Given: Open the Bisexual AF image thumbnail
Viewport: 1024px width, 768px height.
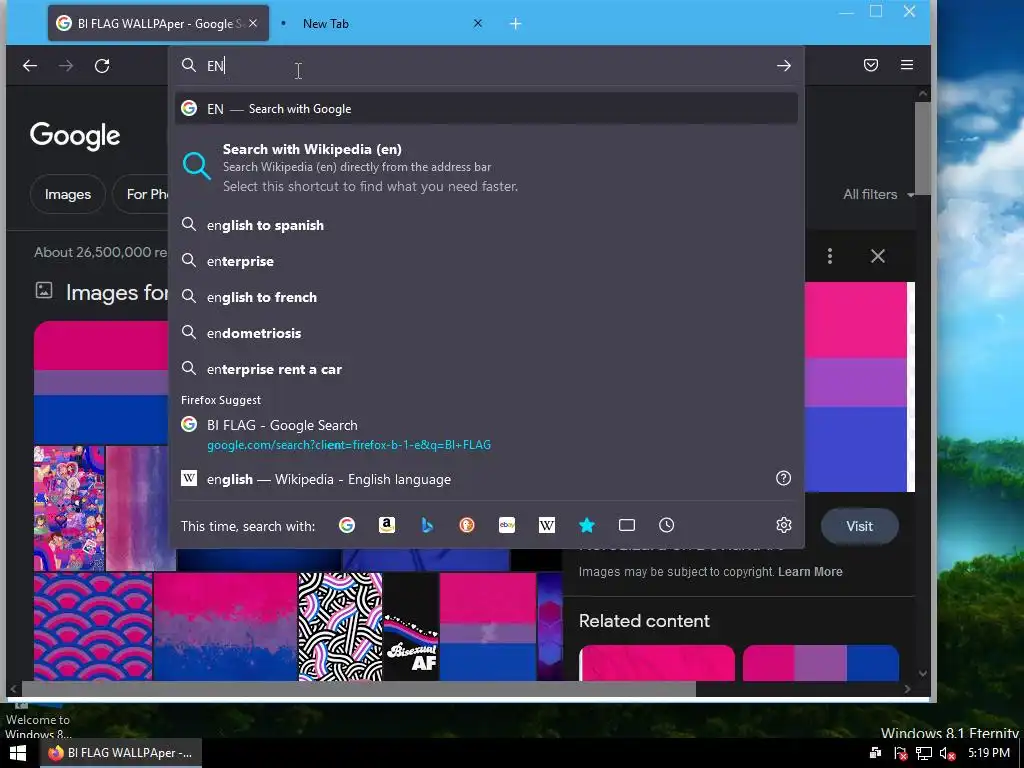Looking at the screenshot, I should 410,627.
